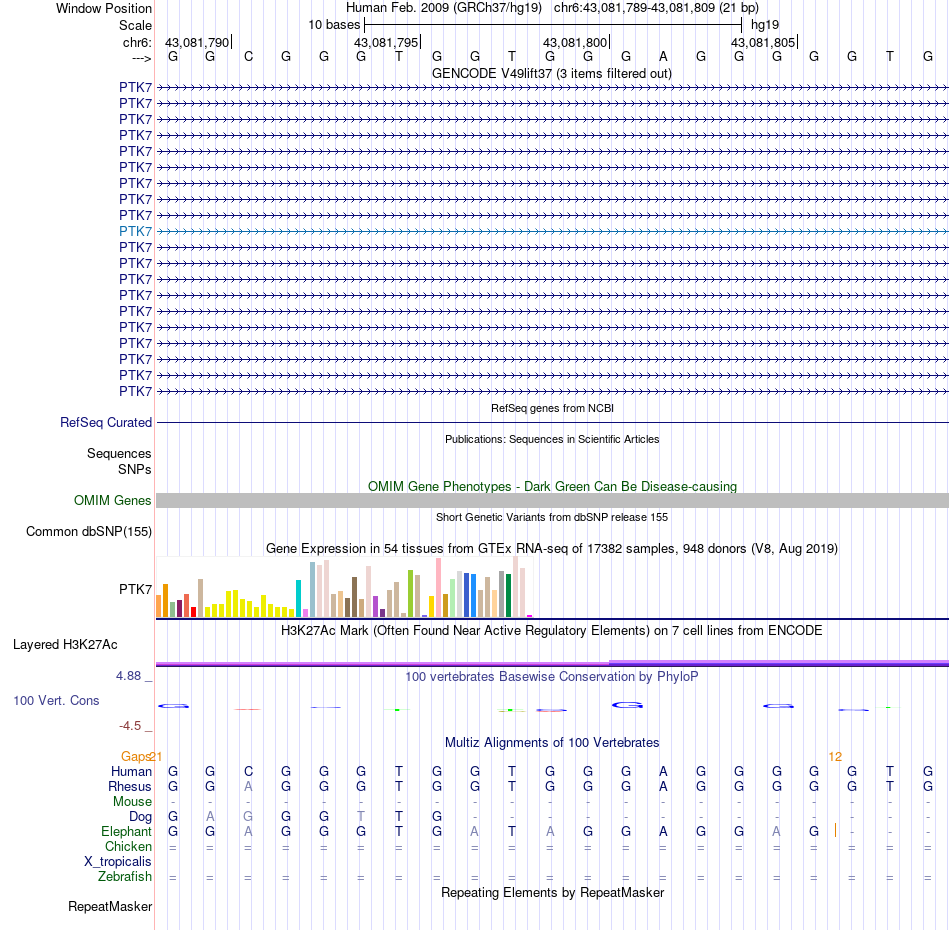
Task: Click the A base in Dog alignment row
Action: click(210, 817)
